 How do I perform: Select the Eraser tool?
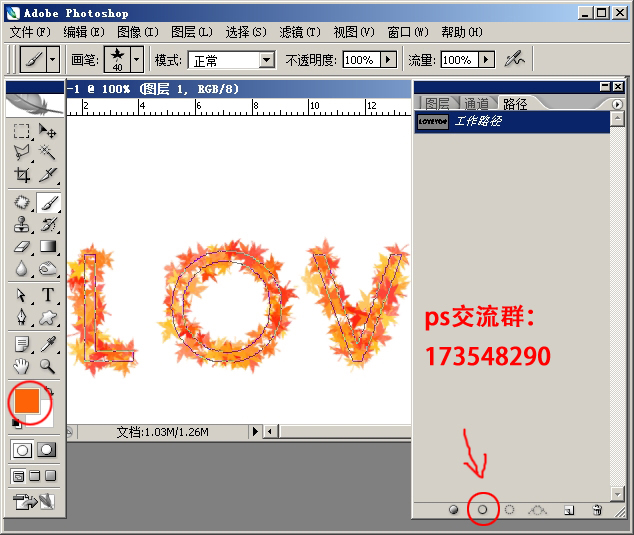pos(21,246)
